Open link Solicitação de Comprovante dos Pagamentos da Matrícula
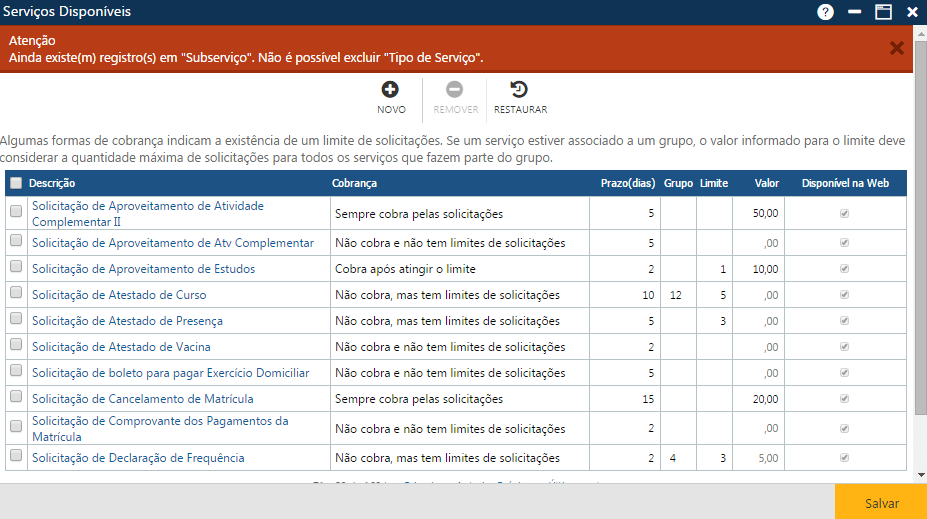927x519 pixels. (x=160, y=429)
